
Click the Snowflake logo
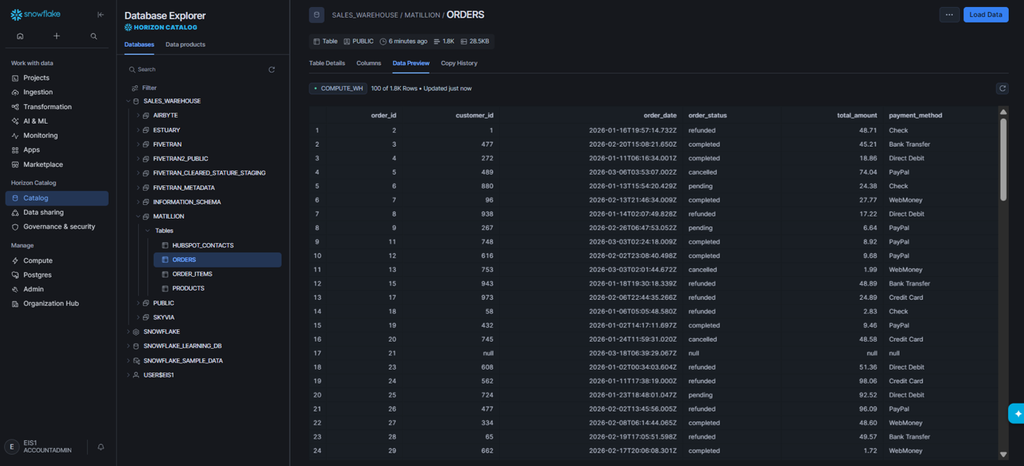(x=35, y=14)
